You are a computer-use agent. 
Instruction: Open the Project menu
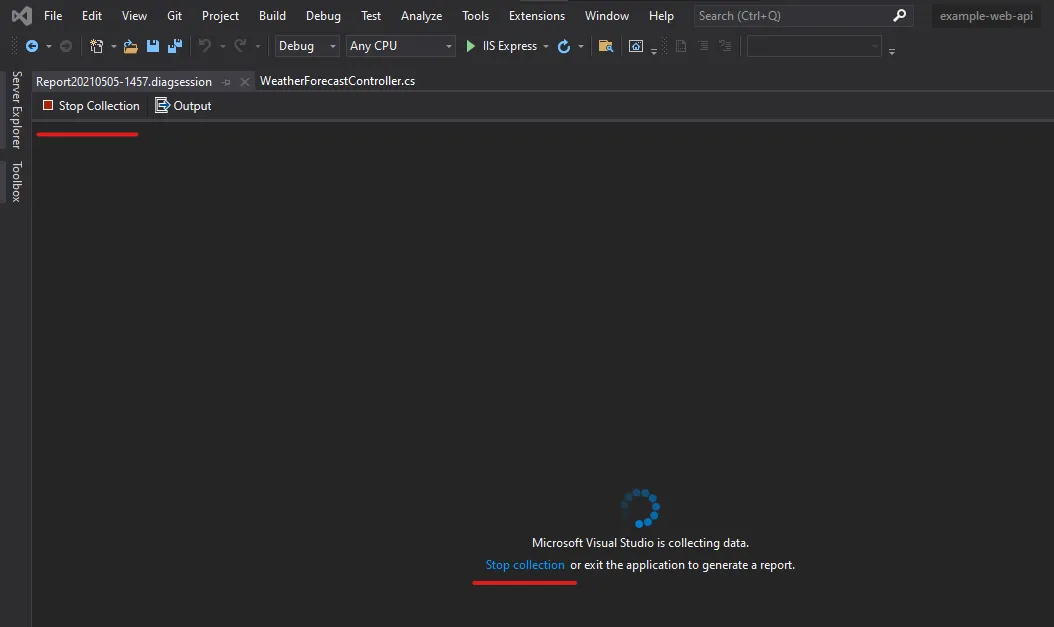point(220,15)
